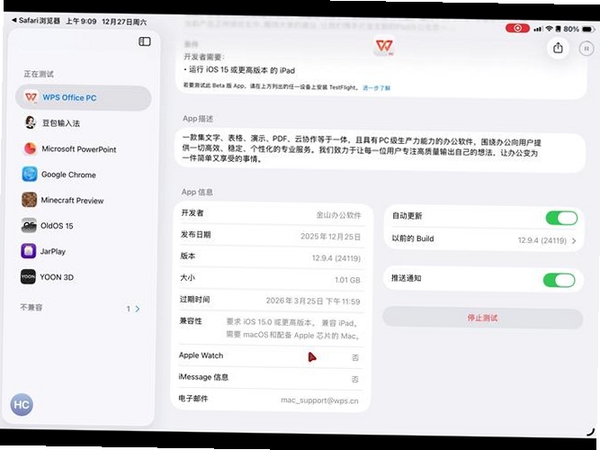Tap the battery status indicator
Screen dimensions: 600x450
tap(587, 29)
